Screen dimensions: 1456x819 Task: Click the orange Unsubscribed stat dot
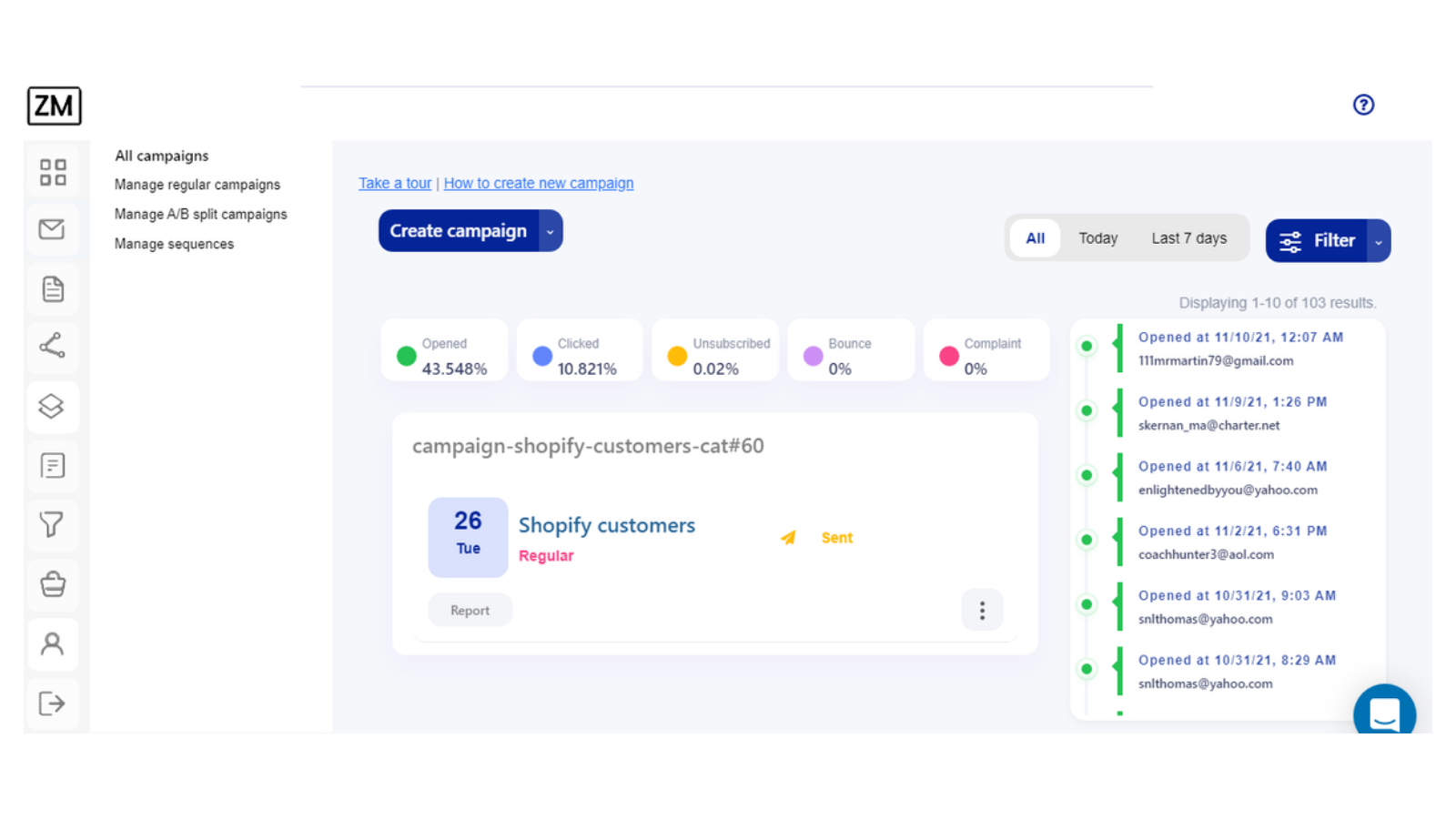(x=677, y=356)
